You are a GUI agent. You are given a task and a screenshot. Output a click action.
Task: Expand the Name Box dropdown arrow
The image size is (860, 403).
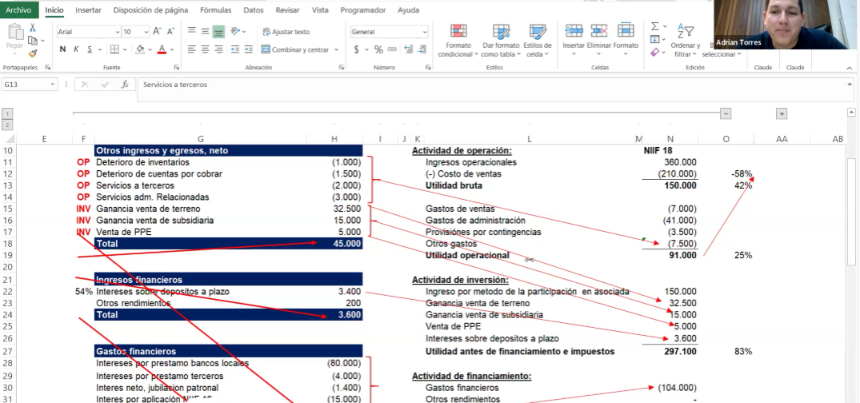pyautogui.click(x=53, y=84)
